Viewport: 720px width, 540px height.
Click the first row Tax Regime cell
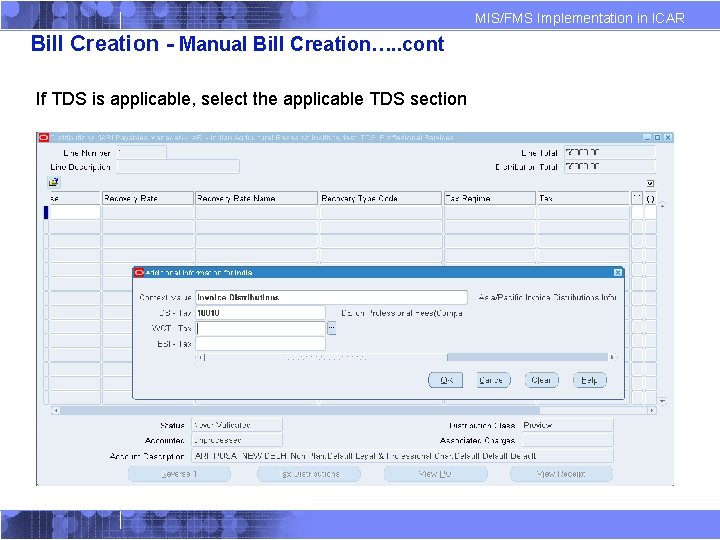(x=489, y=212)
